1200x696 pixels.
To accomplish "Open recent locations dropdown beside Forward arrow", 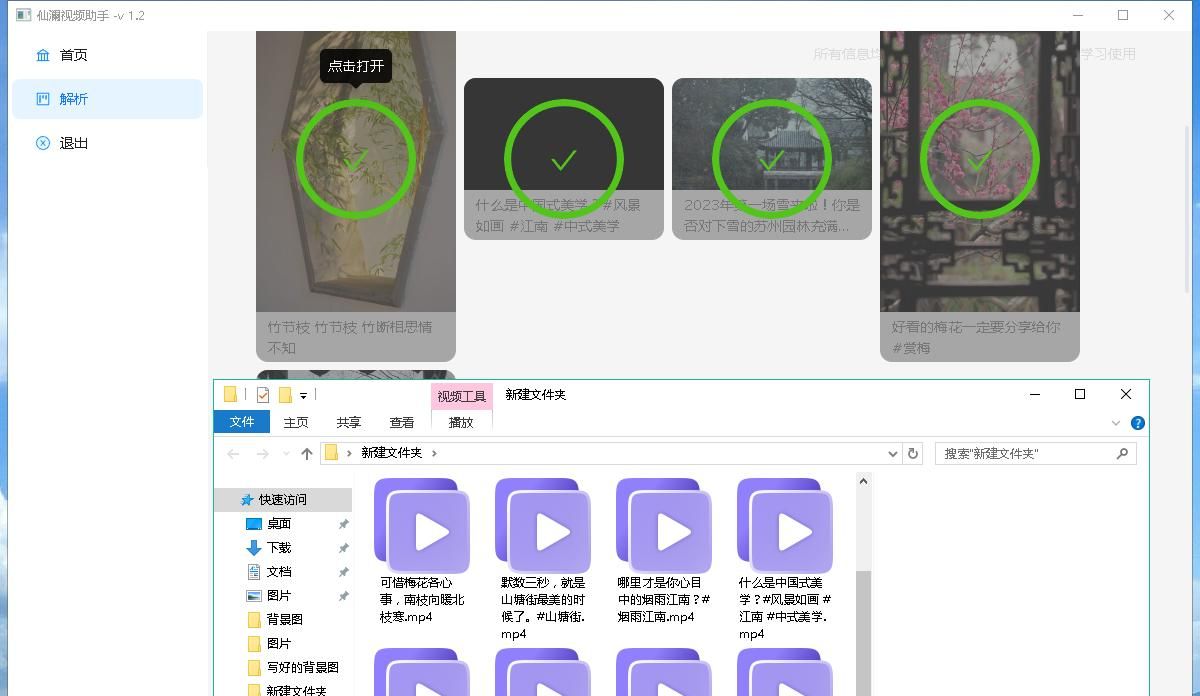I will click(x=286, y=454).
